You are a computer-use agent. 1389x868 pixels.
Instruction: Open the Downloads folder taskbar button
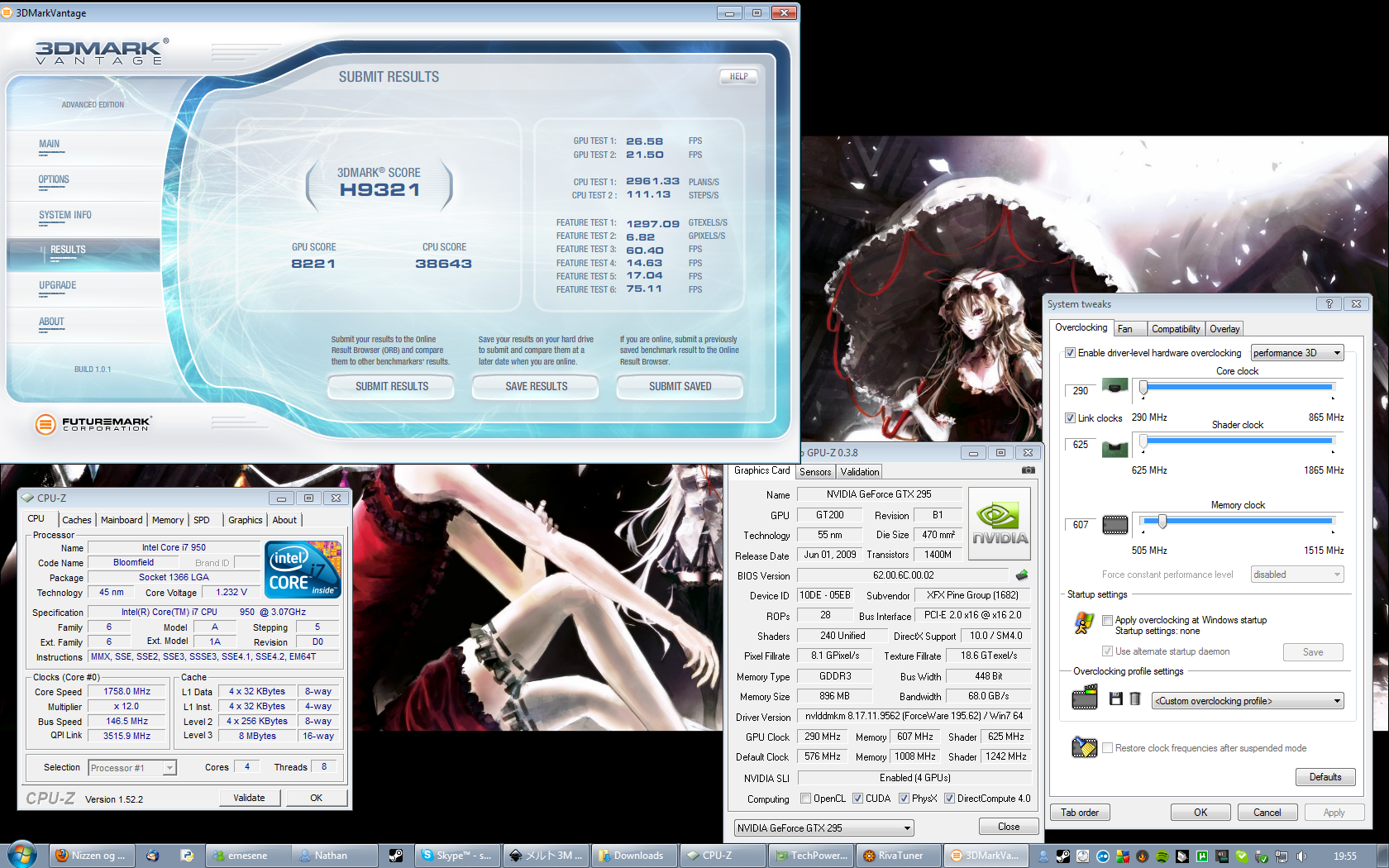[633, 856]
